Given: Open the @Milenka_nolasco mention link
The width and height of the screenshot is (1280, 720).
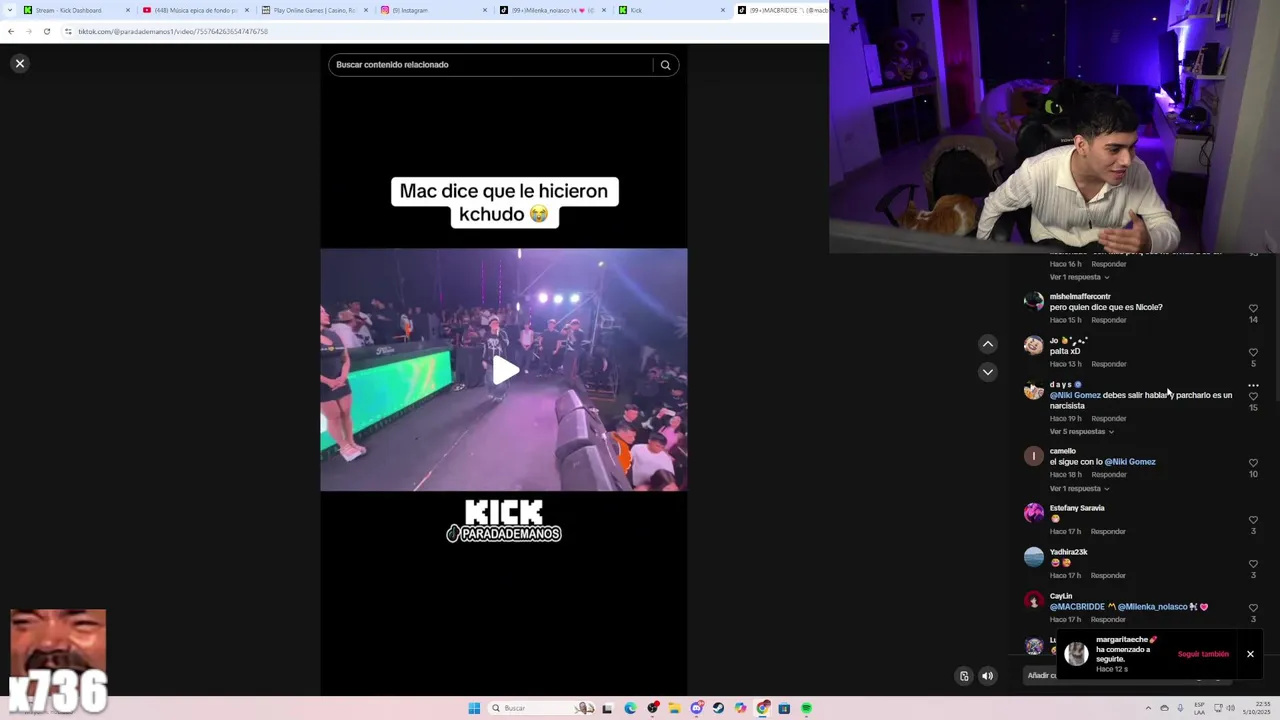Looking at the screenshot, I should coord(1152,607).
